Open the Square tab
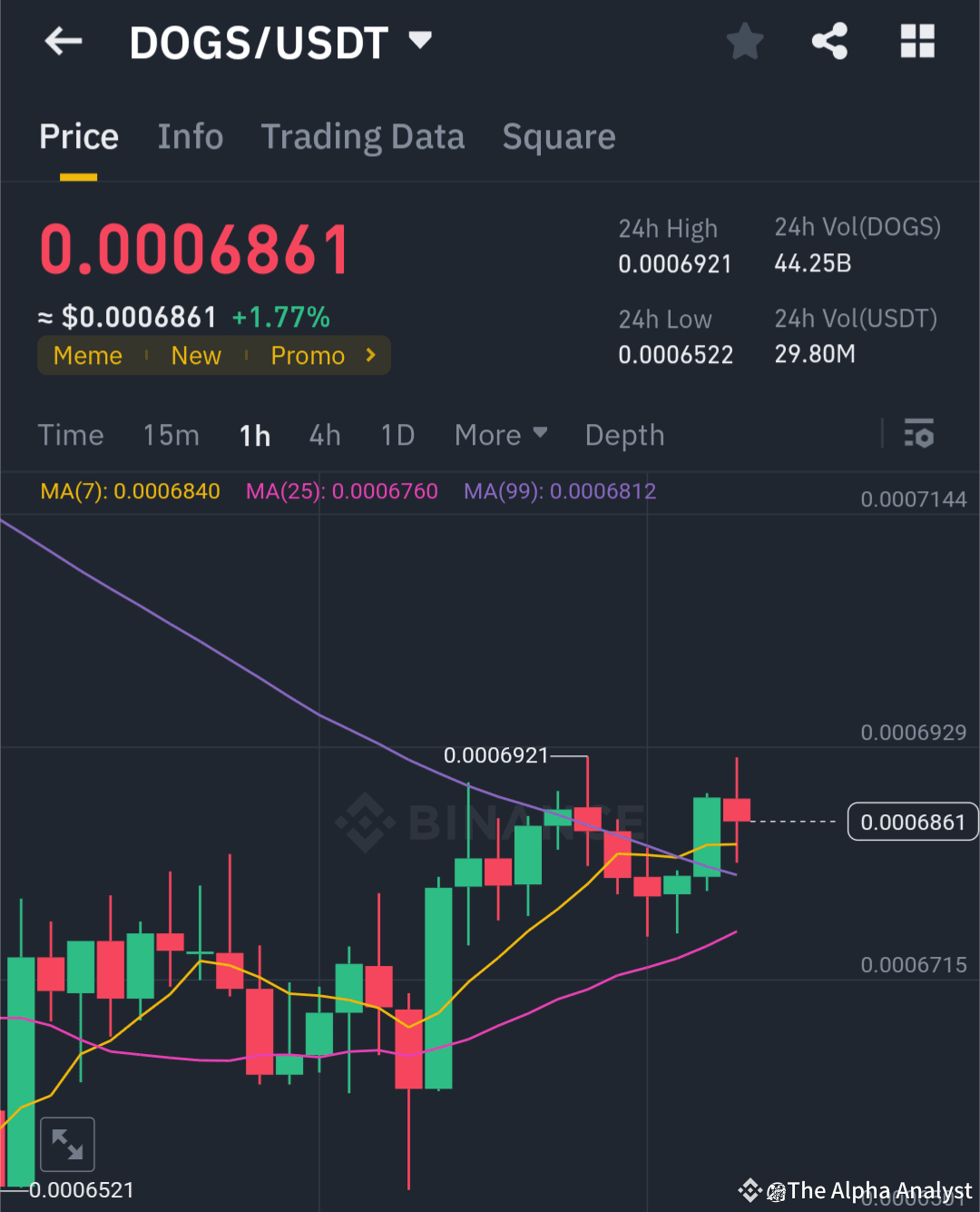 point(559,137)
